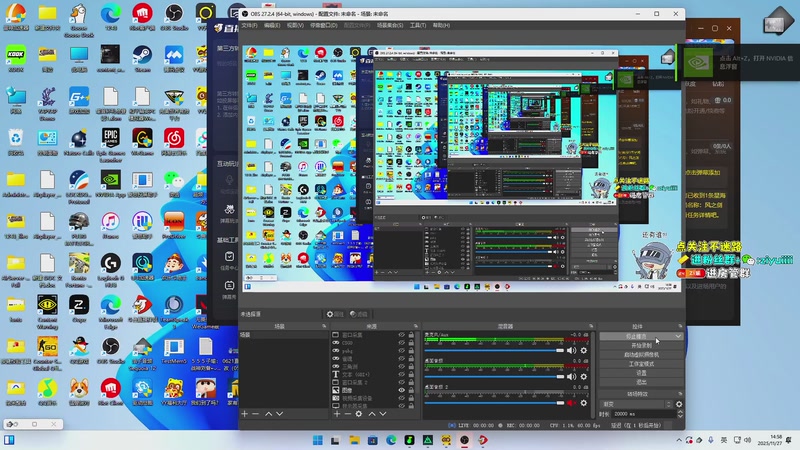
Task: Adjust the 桌面音频 2 volume slider
Action: pyautogui.click(x=494, y=403)
